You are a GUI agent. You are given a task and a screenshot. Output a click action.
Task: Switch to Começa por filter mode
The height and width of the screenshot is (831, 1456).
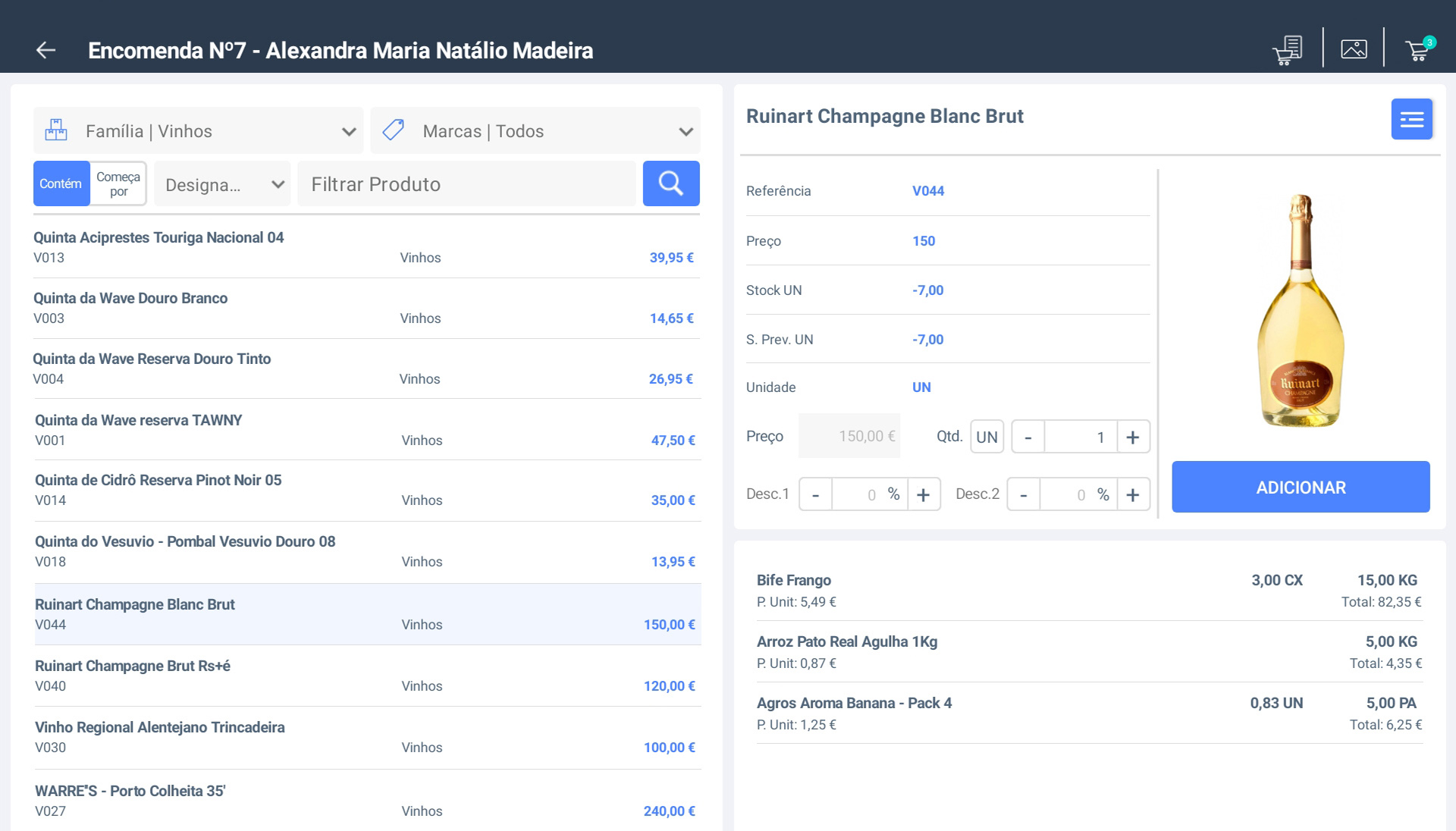118,183
